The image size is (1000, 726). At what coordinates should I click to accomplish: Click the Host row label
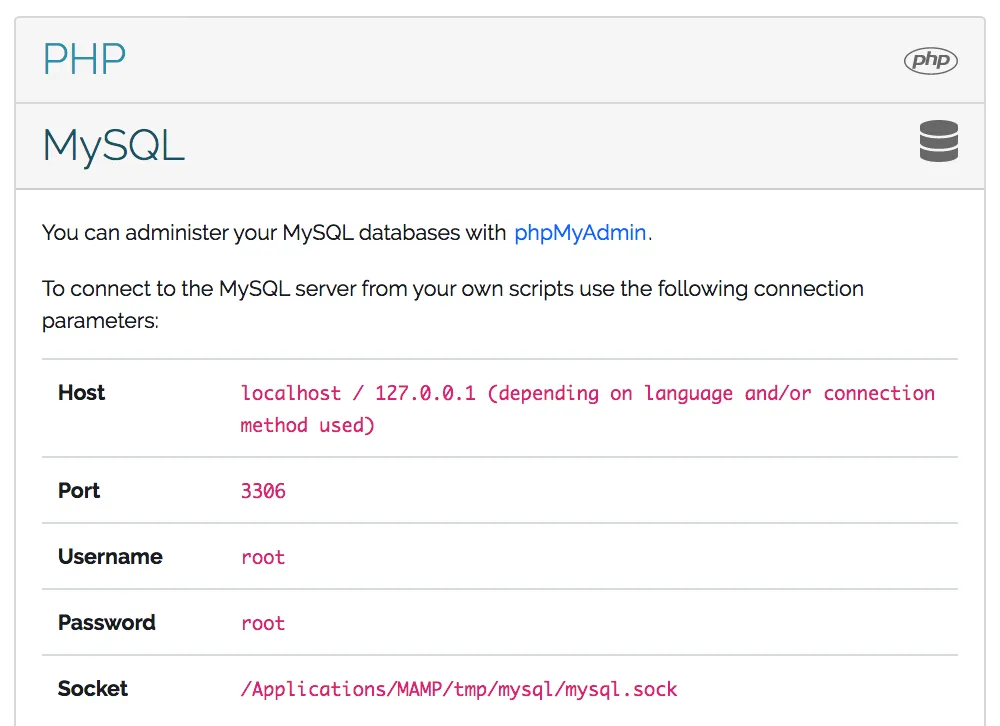pos(81,392)
